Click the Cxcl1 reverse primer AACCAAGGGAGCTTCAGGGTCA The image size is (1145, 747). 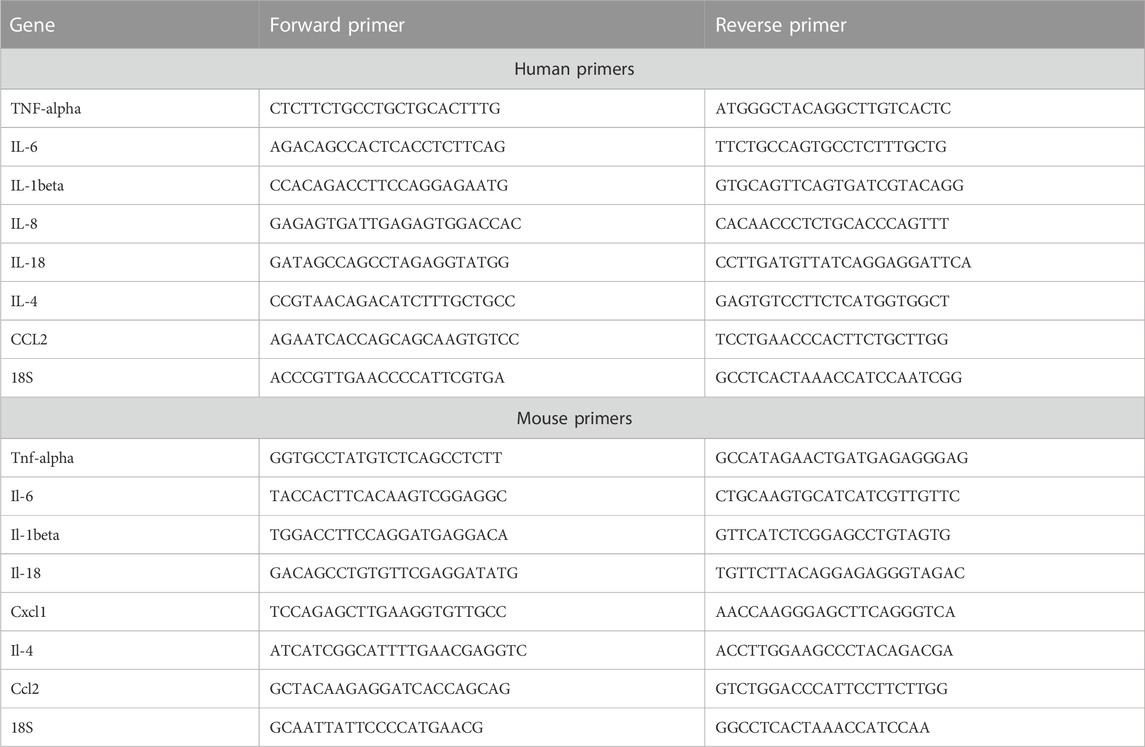pyautogui.click(x=835, y=612)
